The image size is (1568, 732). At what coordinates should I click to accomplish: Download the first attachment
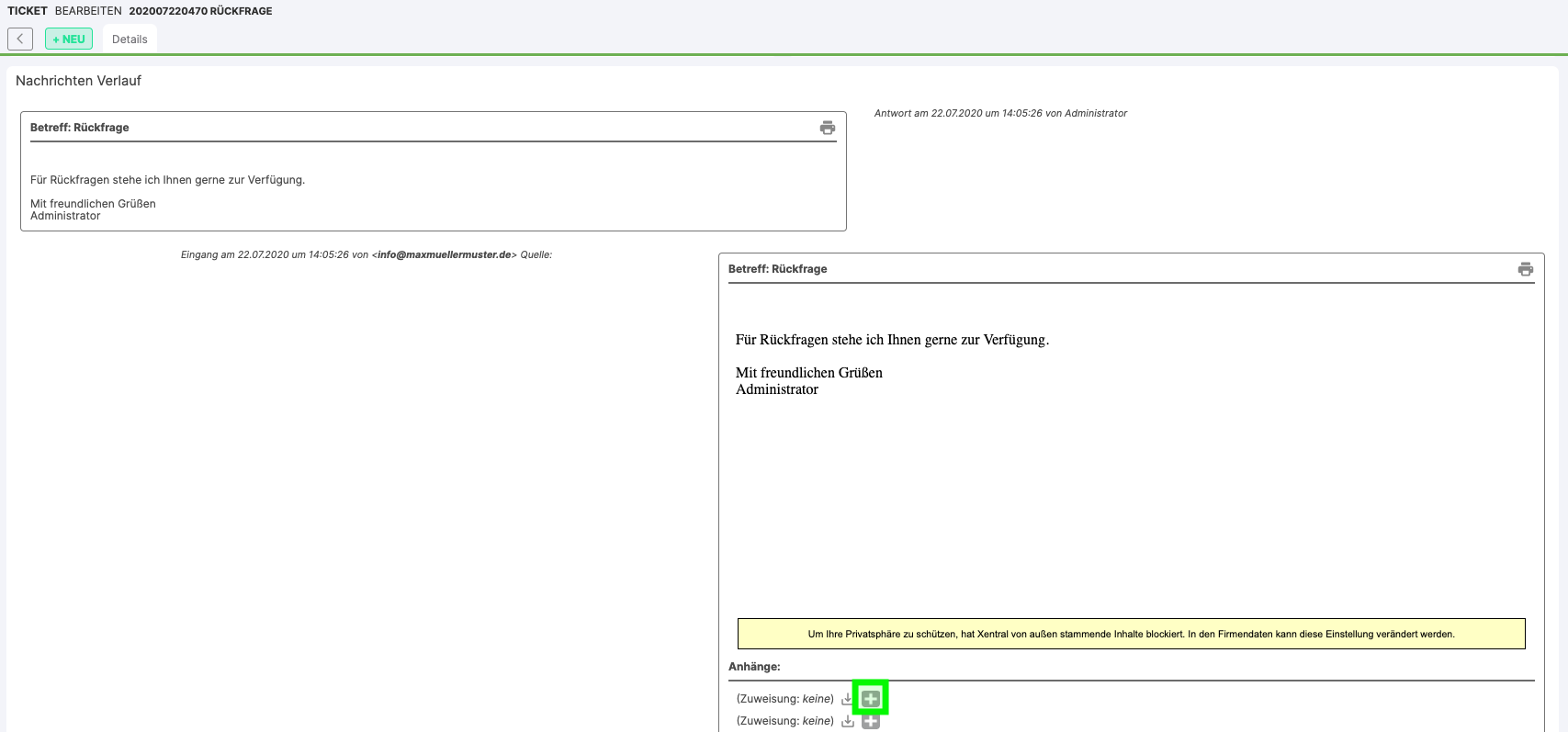tap(848, 699)
